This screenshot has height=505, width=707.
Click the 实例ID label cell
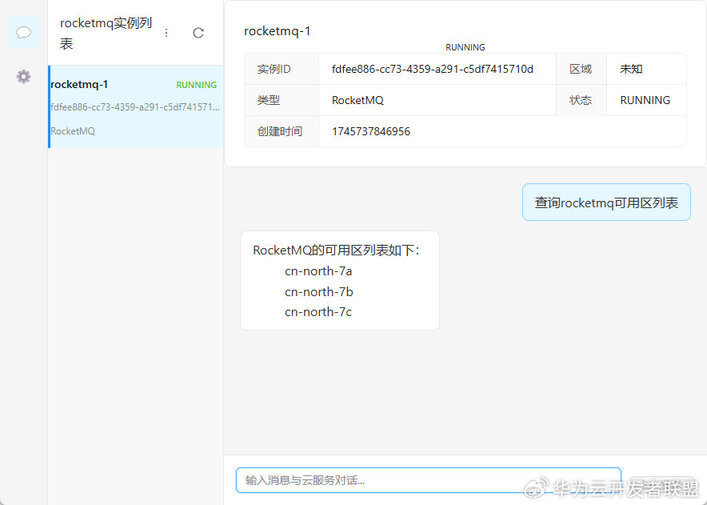[x=281, y=69]
